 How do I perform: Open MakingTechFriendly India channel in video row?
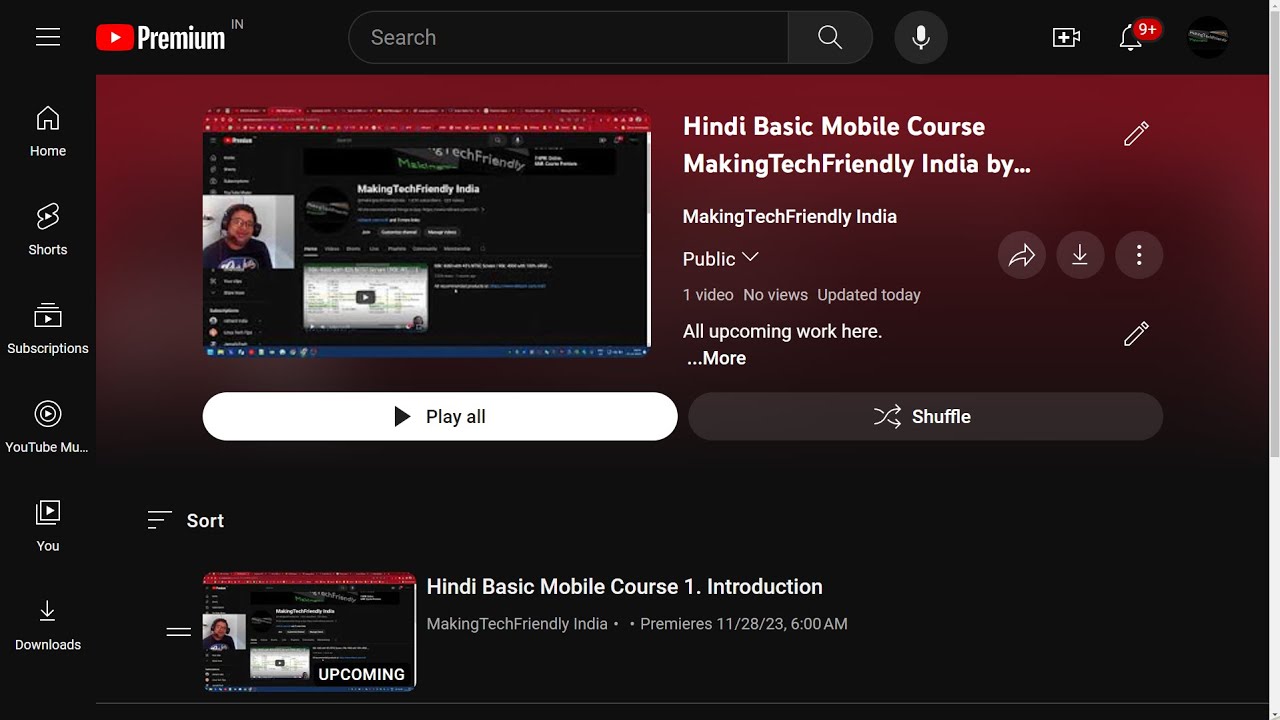point(517,624)
